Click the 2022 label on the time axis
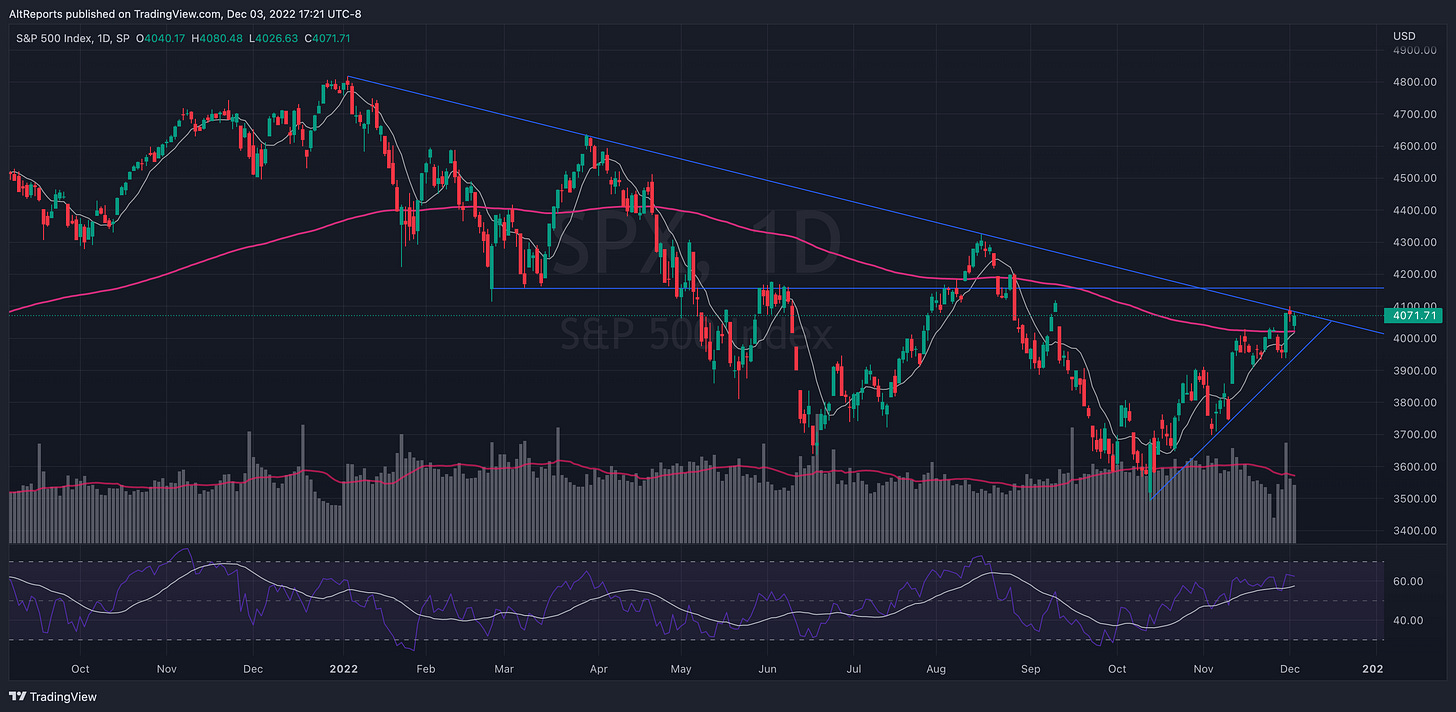The image size is (1456, 712). tap(344, 669)
